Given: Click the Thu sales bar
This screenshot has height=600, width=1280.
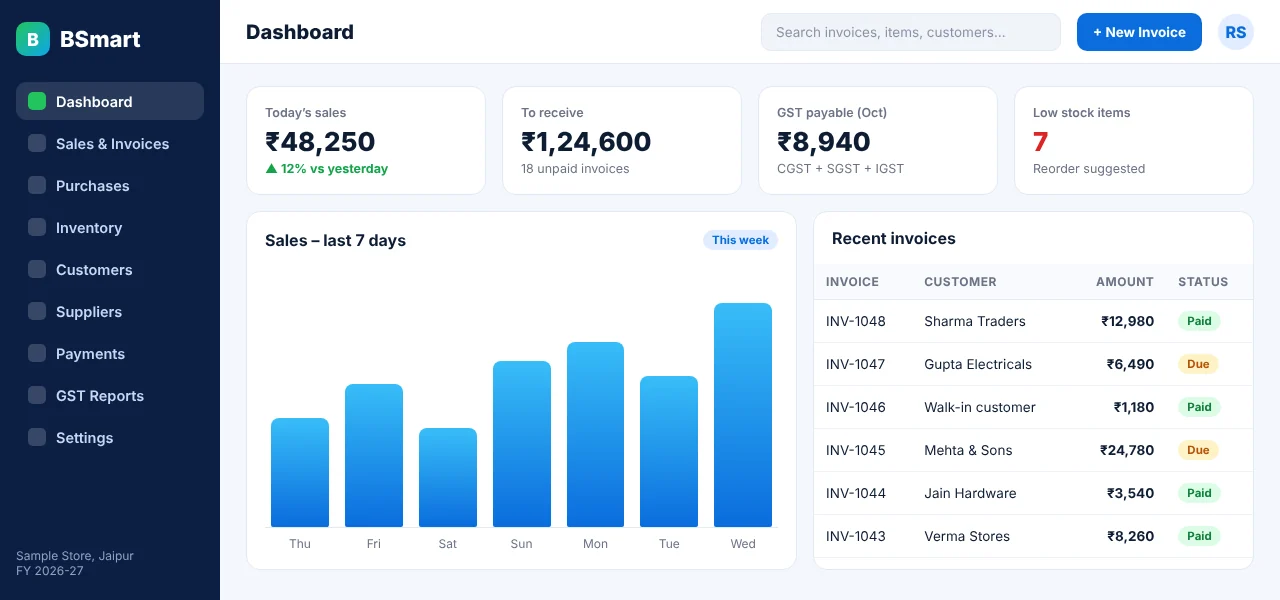Looking at the screenshot, I should (x=300, y=472).
